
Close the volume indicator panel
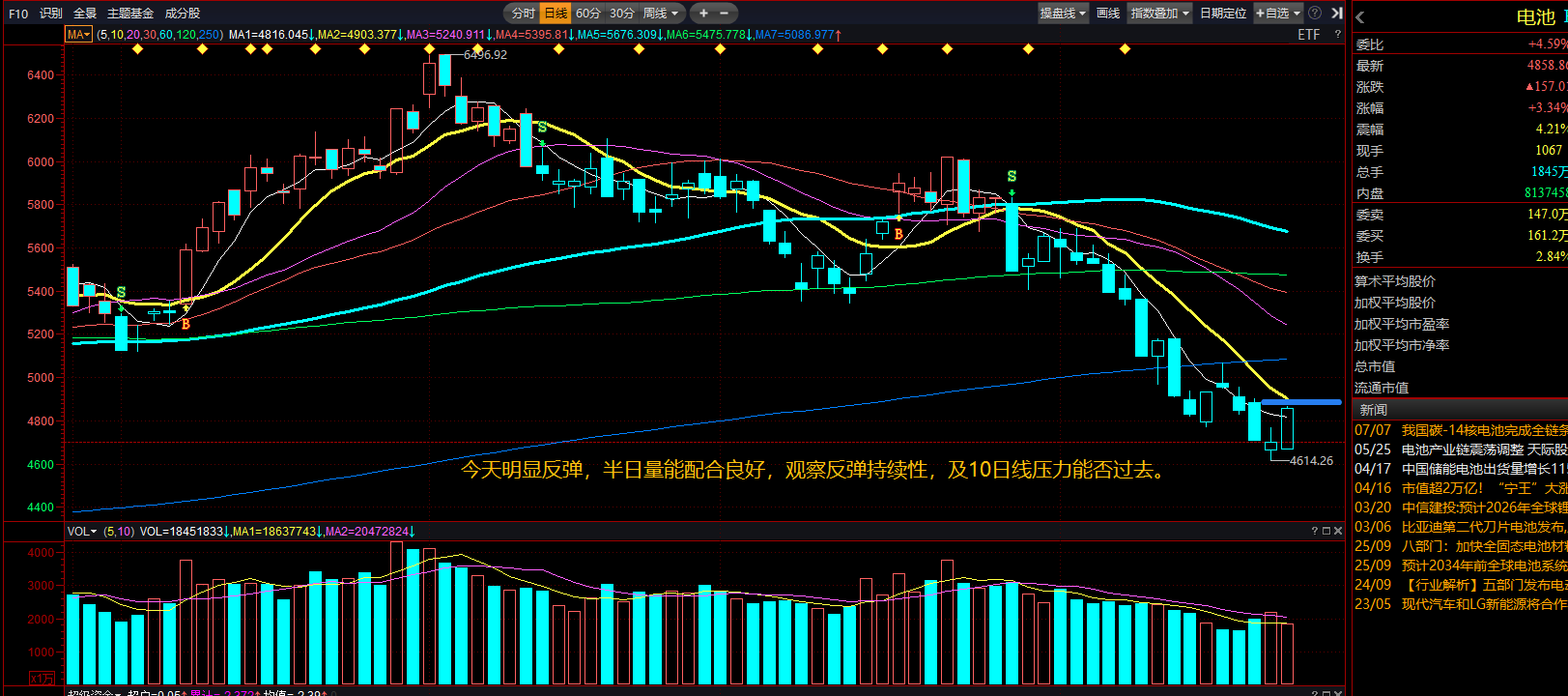pyautogui.click(x=1338, y=531)
